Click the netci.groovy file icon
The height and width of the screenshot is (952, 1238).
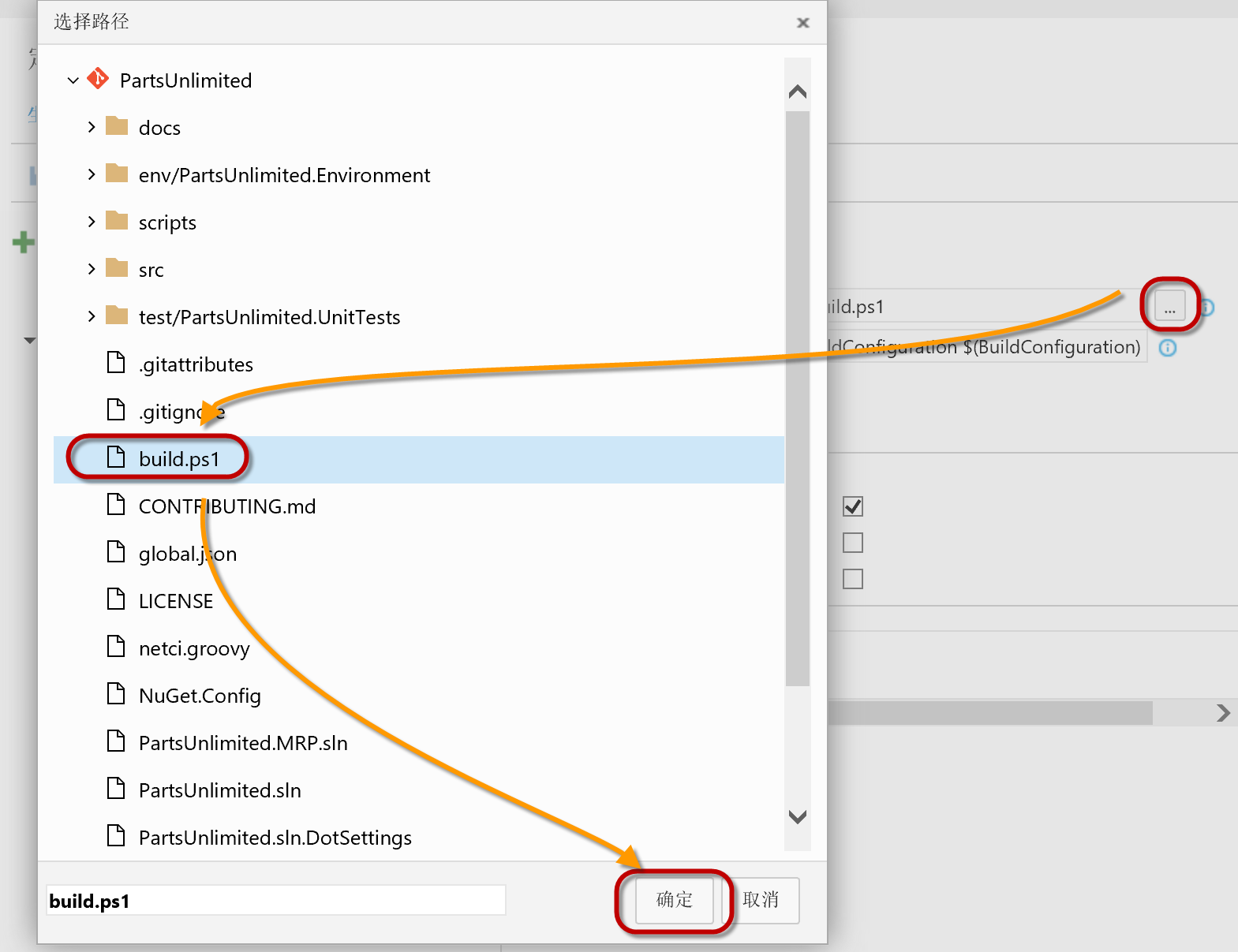tap(116, 646)
